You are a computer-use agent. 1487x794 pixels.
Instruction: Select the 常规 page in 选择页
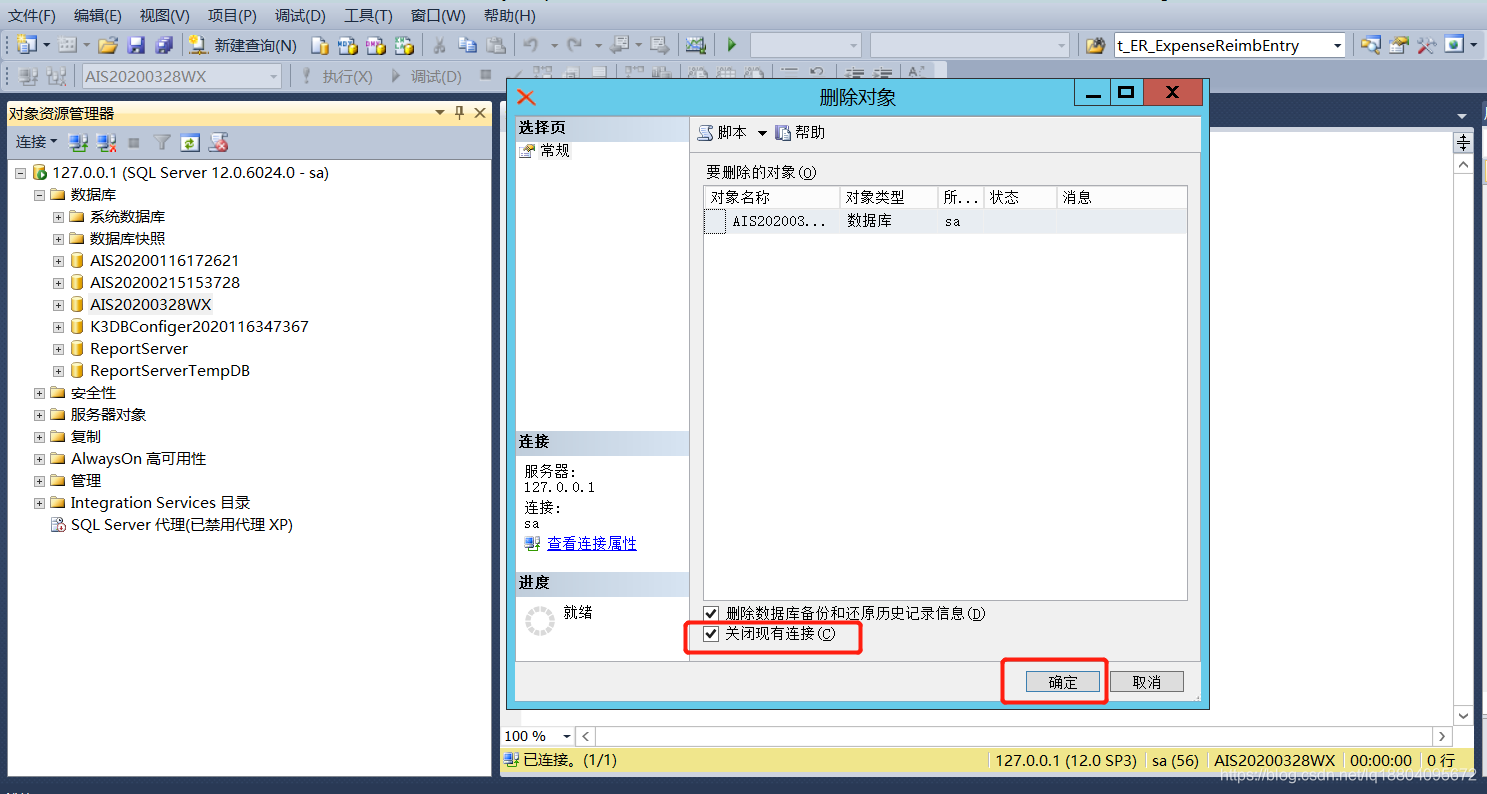click(555, 151)
